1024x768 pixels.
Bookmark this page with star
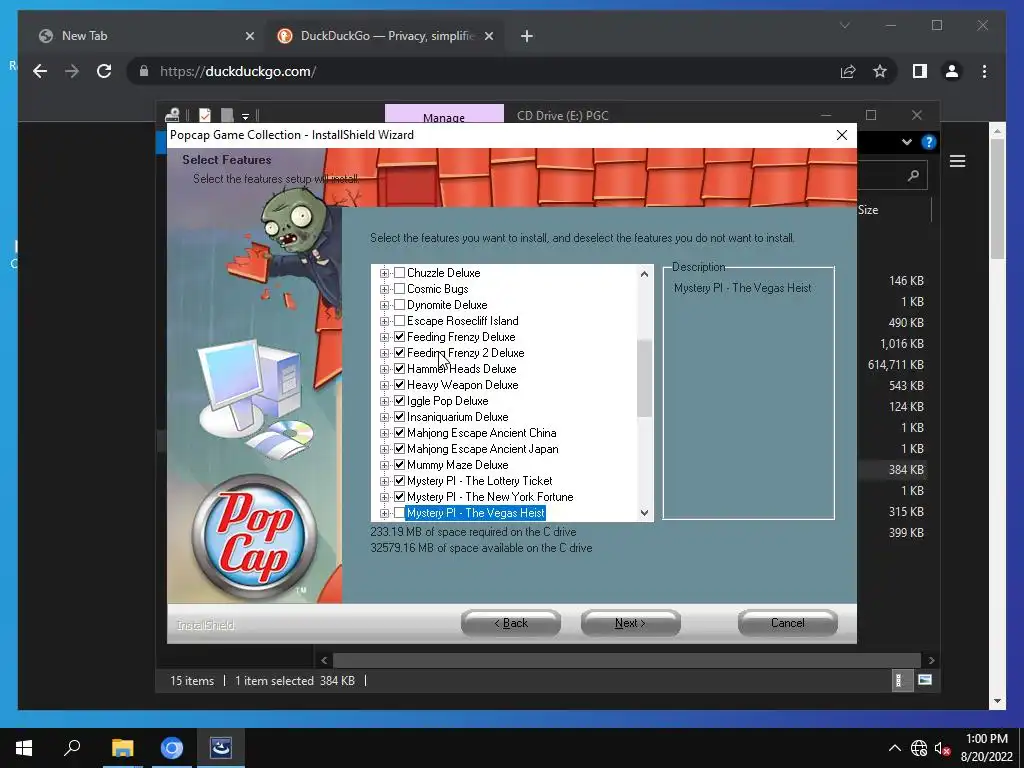tap(880, 71)
